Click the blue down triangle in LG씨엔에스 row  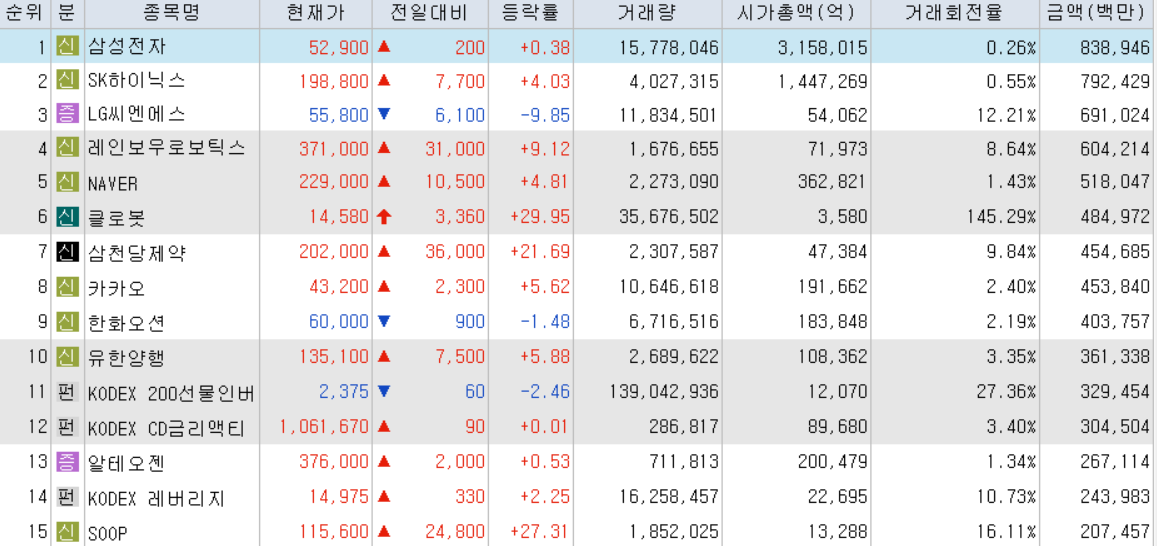click(x=384, y=114)
